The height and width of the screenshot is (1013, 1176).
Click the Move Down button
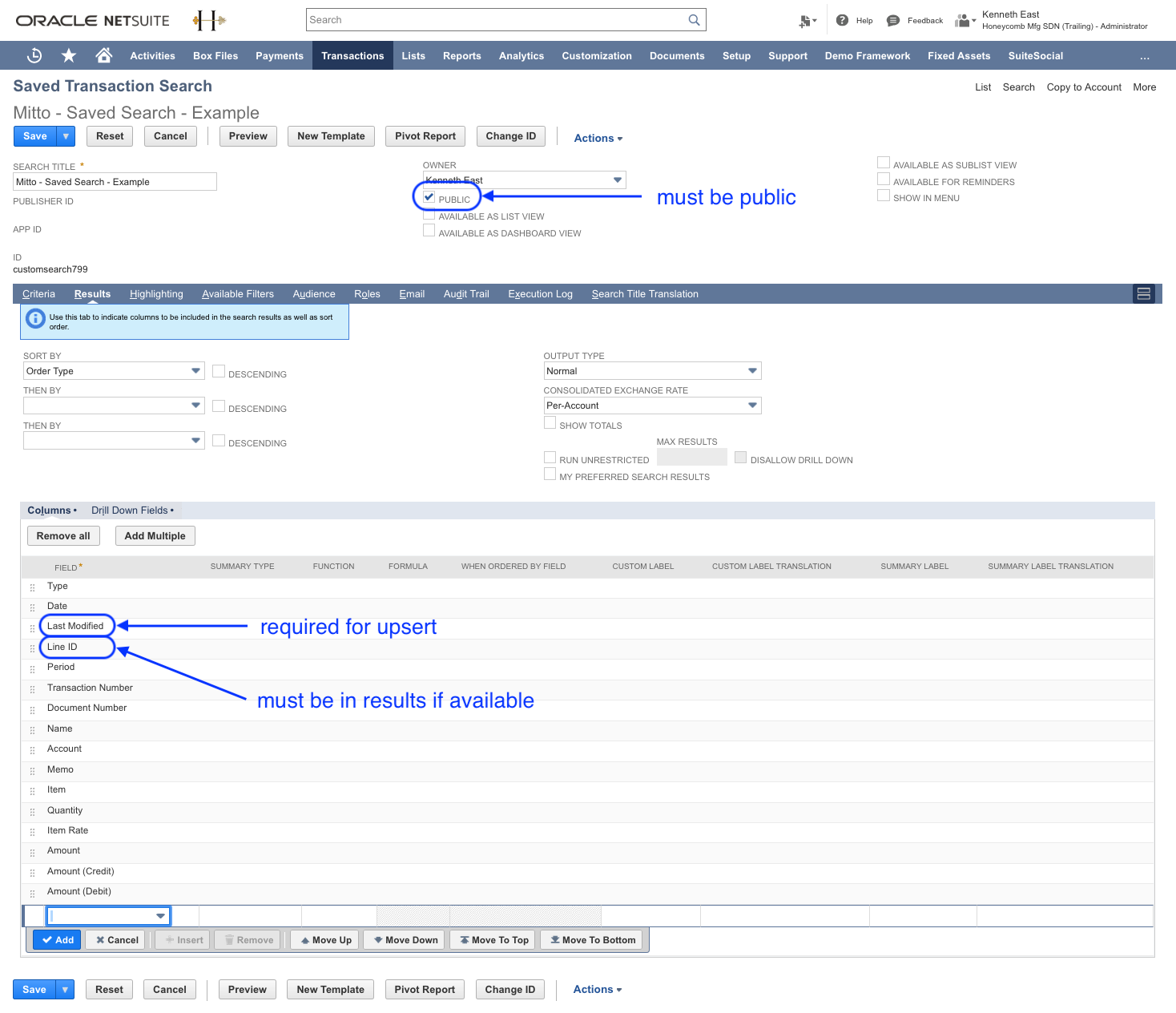(x=405, y=940)
